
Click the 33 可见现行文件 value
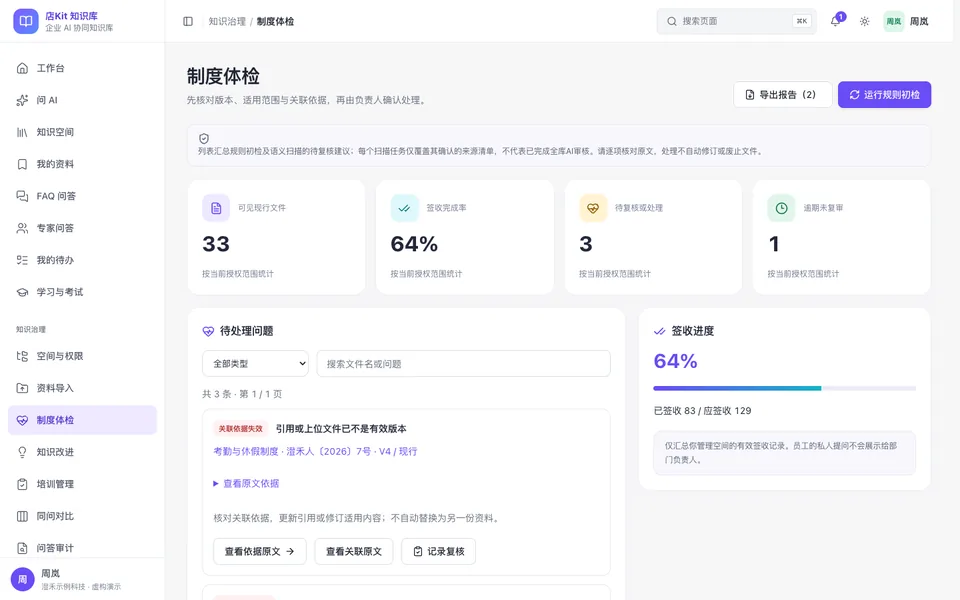pyautogui.click(x=216, y=244)
